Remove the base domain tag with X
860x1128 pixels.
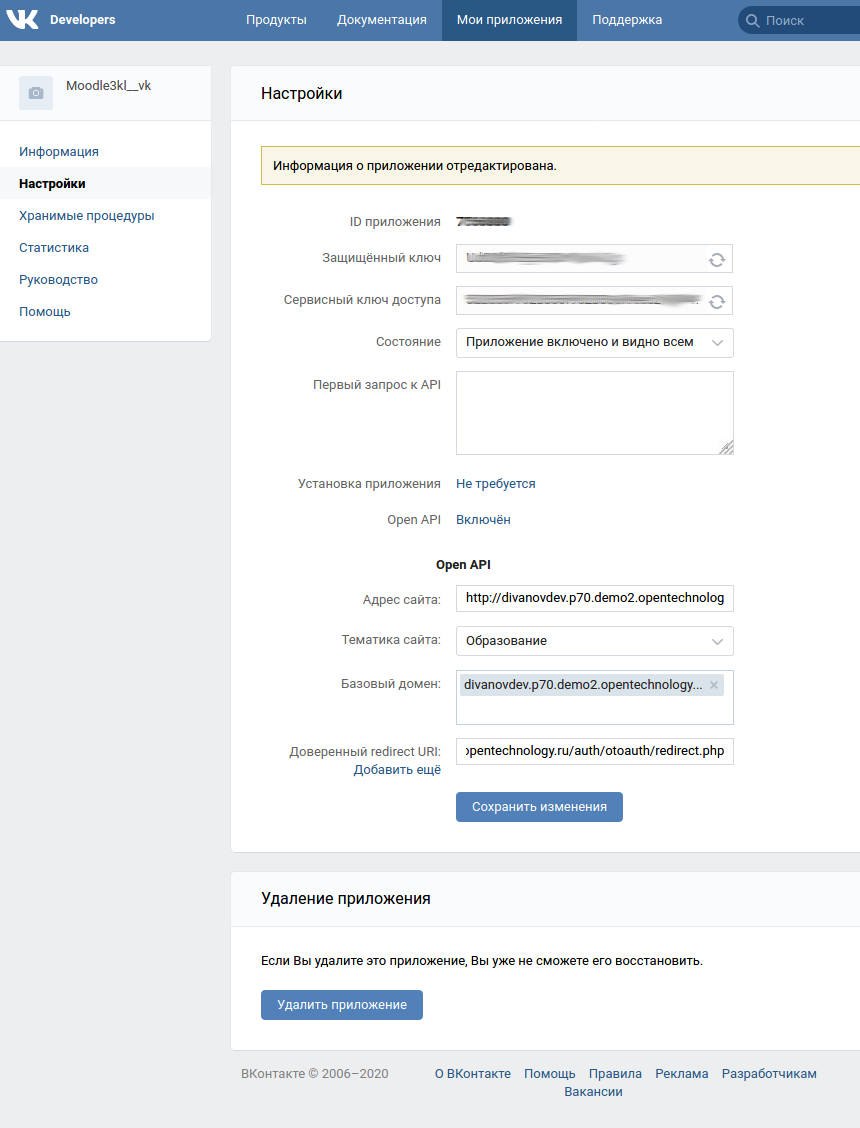point(714,685)
